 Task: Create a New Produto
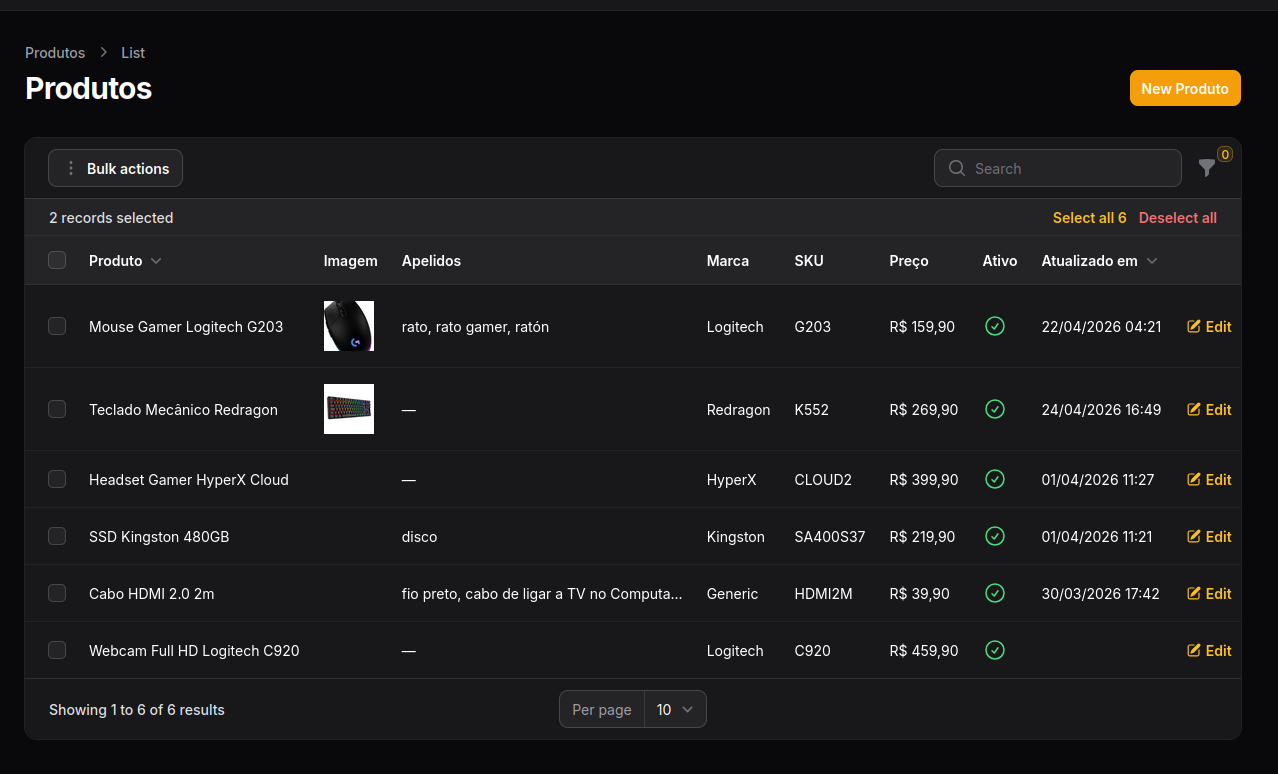pyautogui.click(x=1185, y=88)
